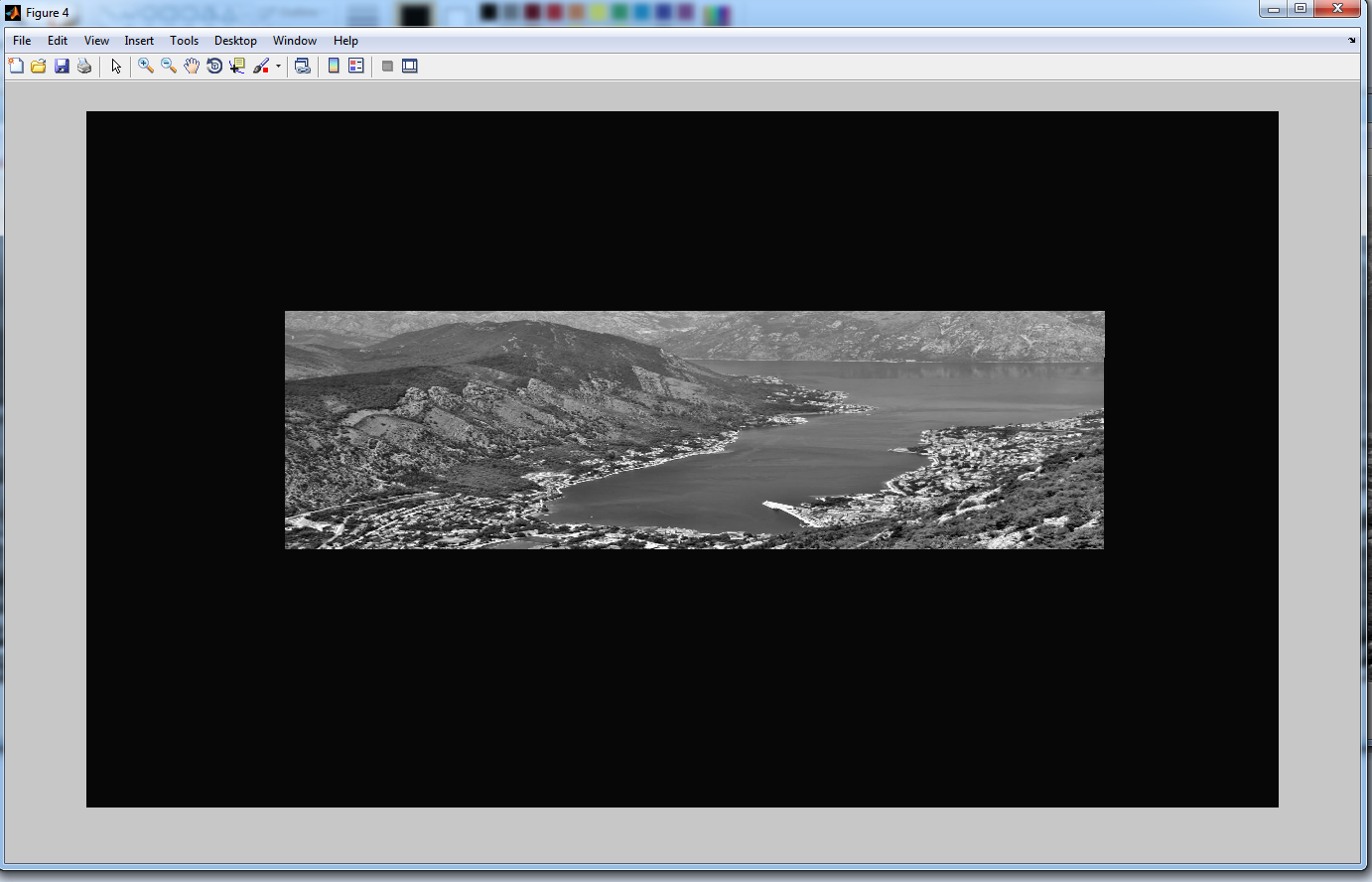Open the View menu
This screenshot has width=1372, height=882.
[96, 41]
